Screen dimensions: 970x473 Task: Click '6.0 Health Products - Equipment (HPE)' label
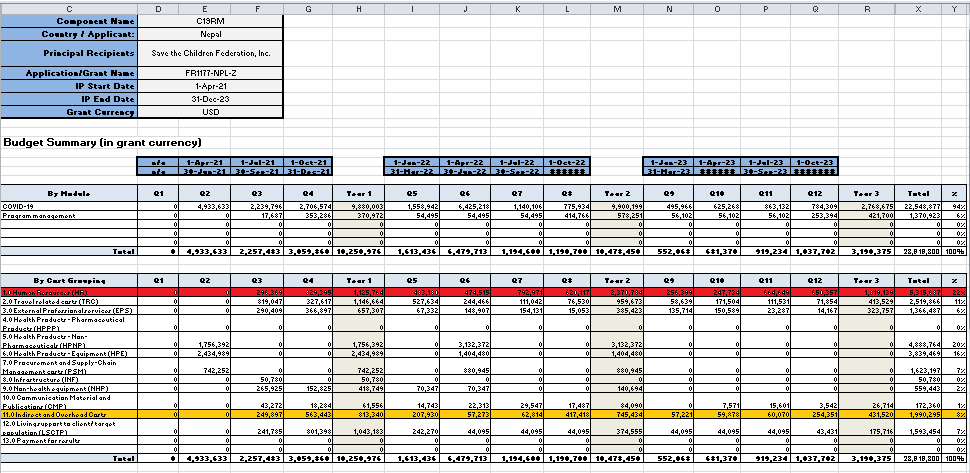coord(68,352)
